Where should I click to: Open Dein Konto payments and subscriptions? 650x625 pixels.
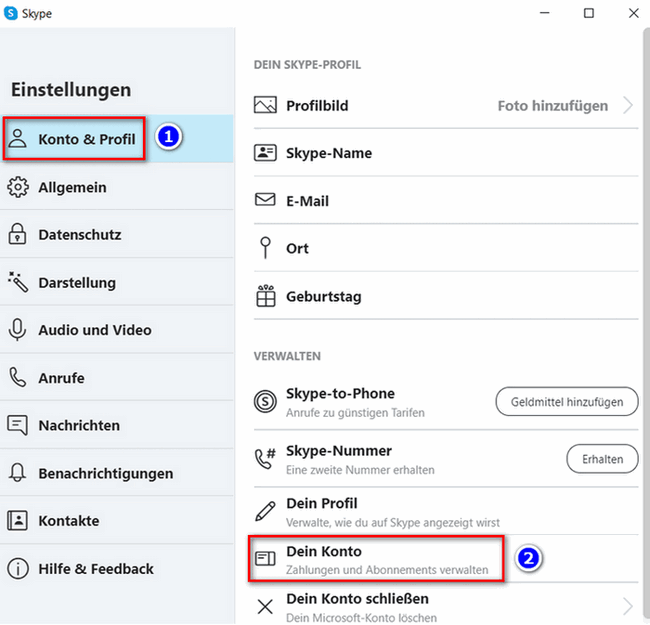446,559
